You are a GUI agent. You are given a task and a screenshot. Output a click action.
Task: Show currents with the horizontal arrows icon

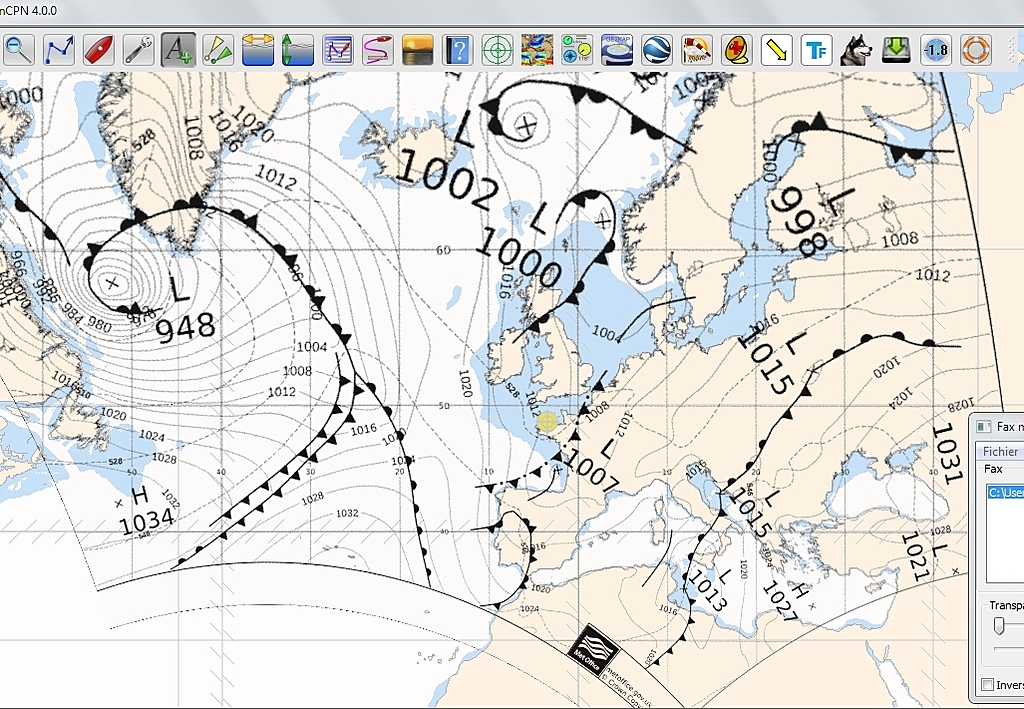[x=258, y=50]
